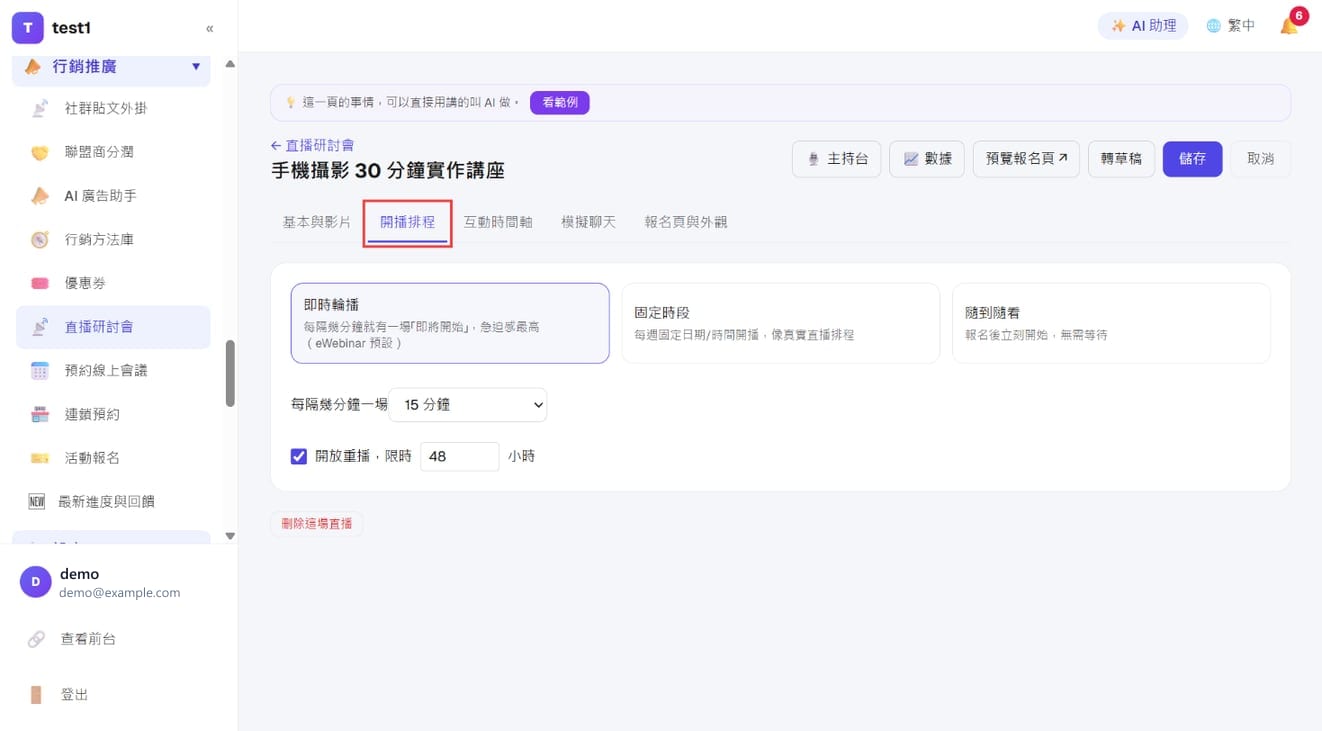Collapse the 行銷推廣 sidebar section
Viewport: 1322px width, 731px height.
click(111, 67)
